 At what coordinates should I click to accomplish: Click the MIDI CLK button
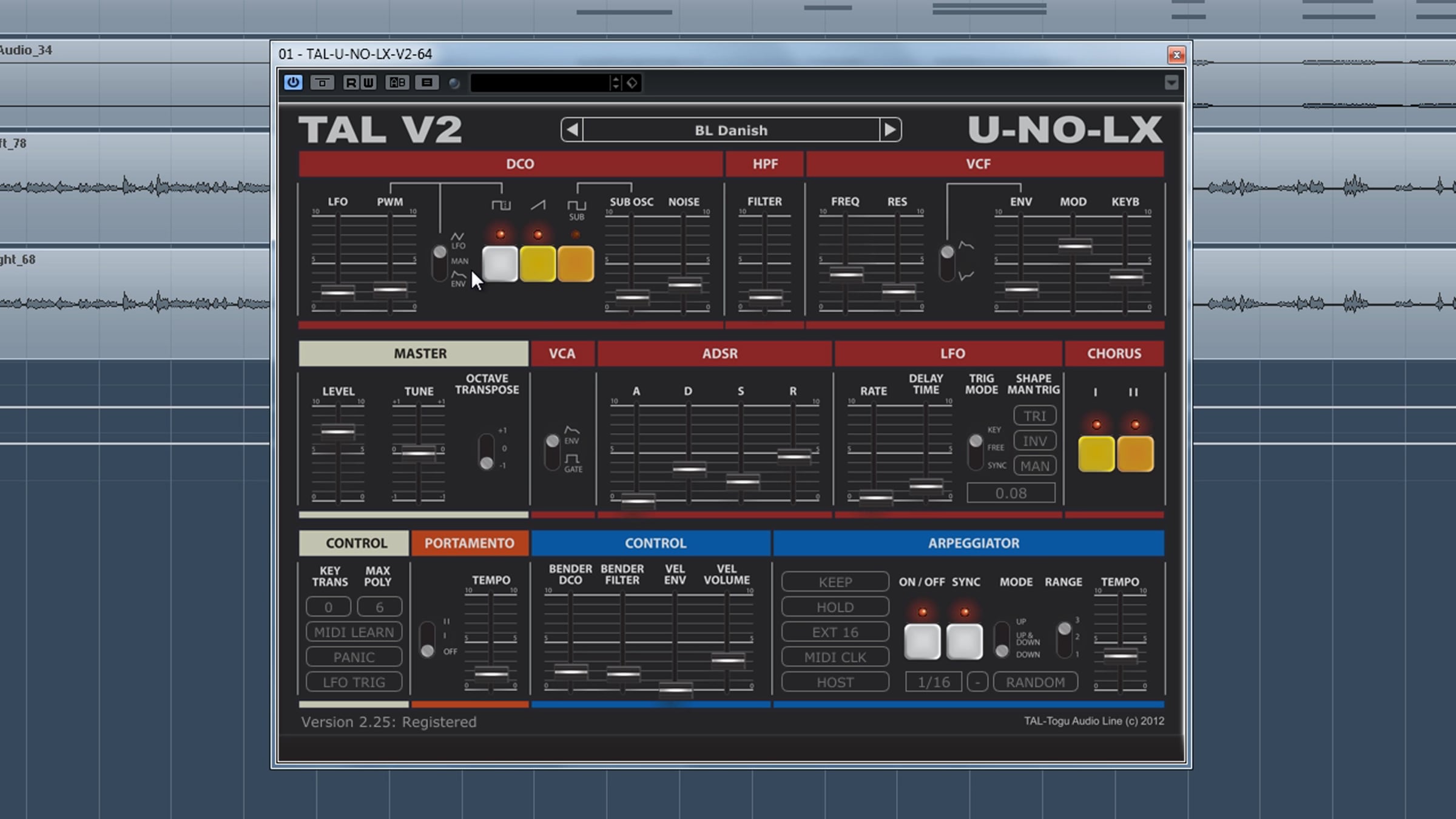[835, 657]
